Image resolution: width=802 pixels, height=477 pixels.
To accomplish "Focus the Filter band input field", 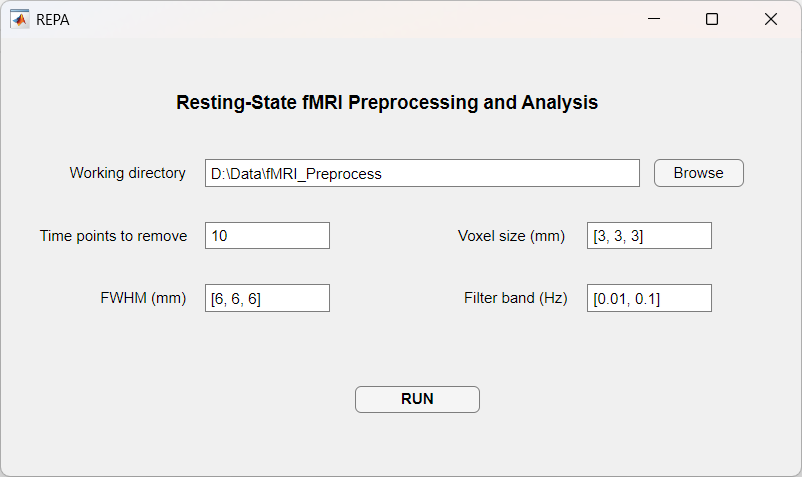I will (649, 298).
